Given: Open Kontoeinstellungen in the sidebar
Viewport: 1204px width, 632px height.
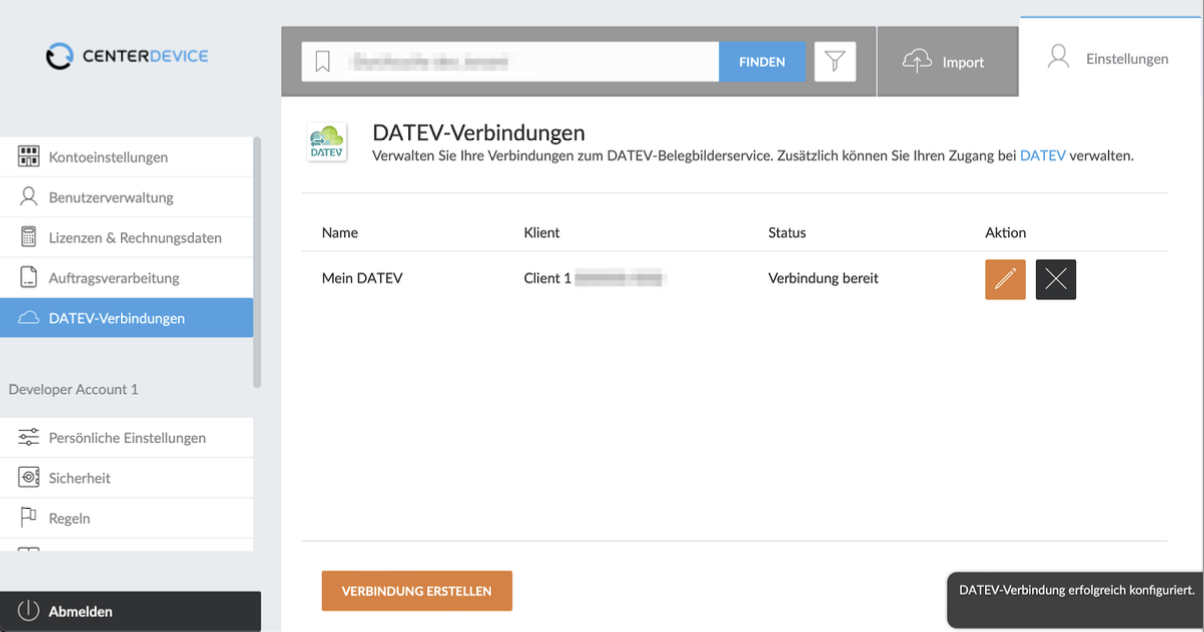Looking at the screenshot, I should click(126, 157).
